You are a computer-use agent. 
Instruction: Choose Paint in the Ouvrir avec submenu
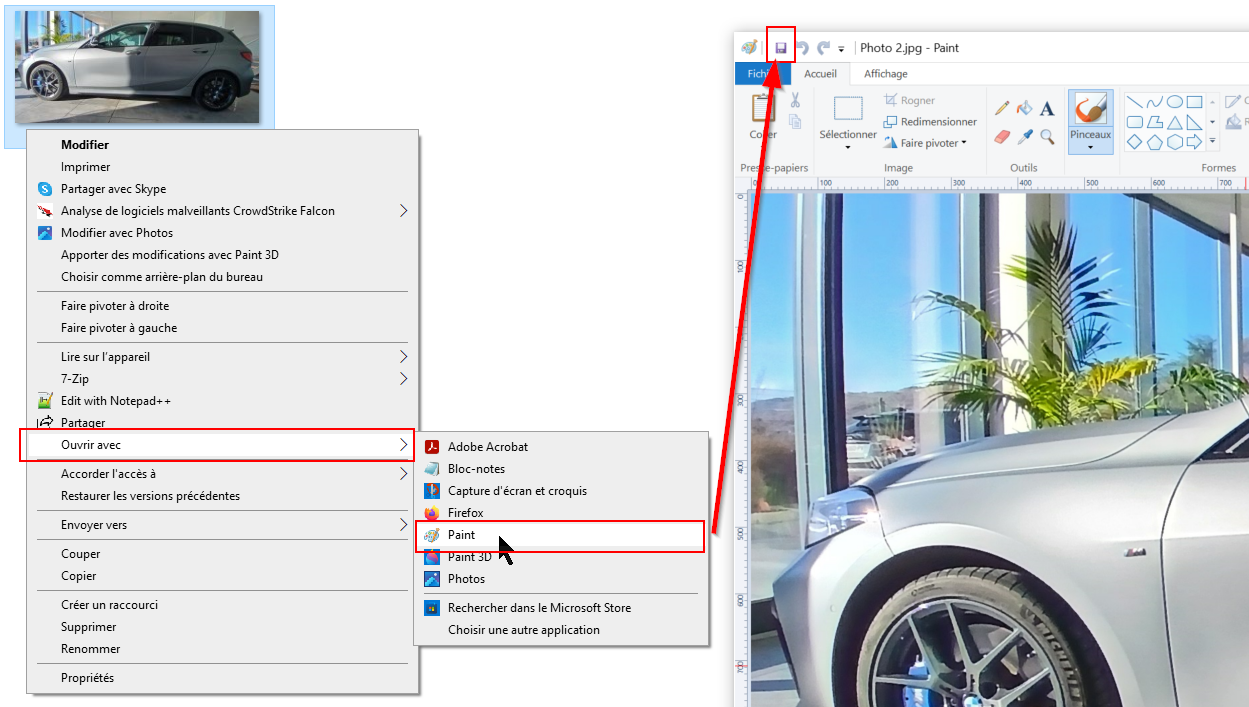(x=560, y=536)
